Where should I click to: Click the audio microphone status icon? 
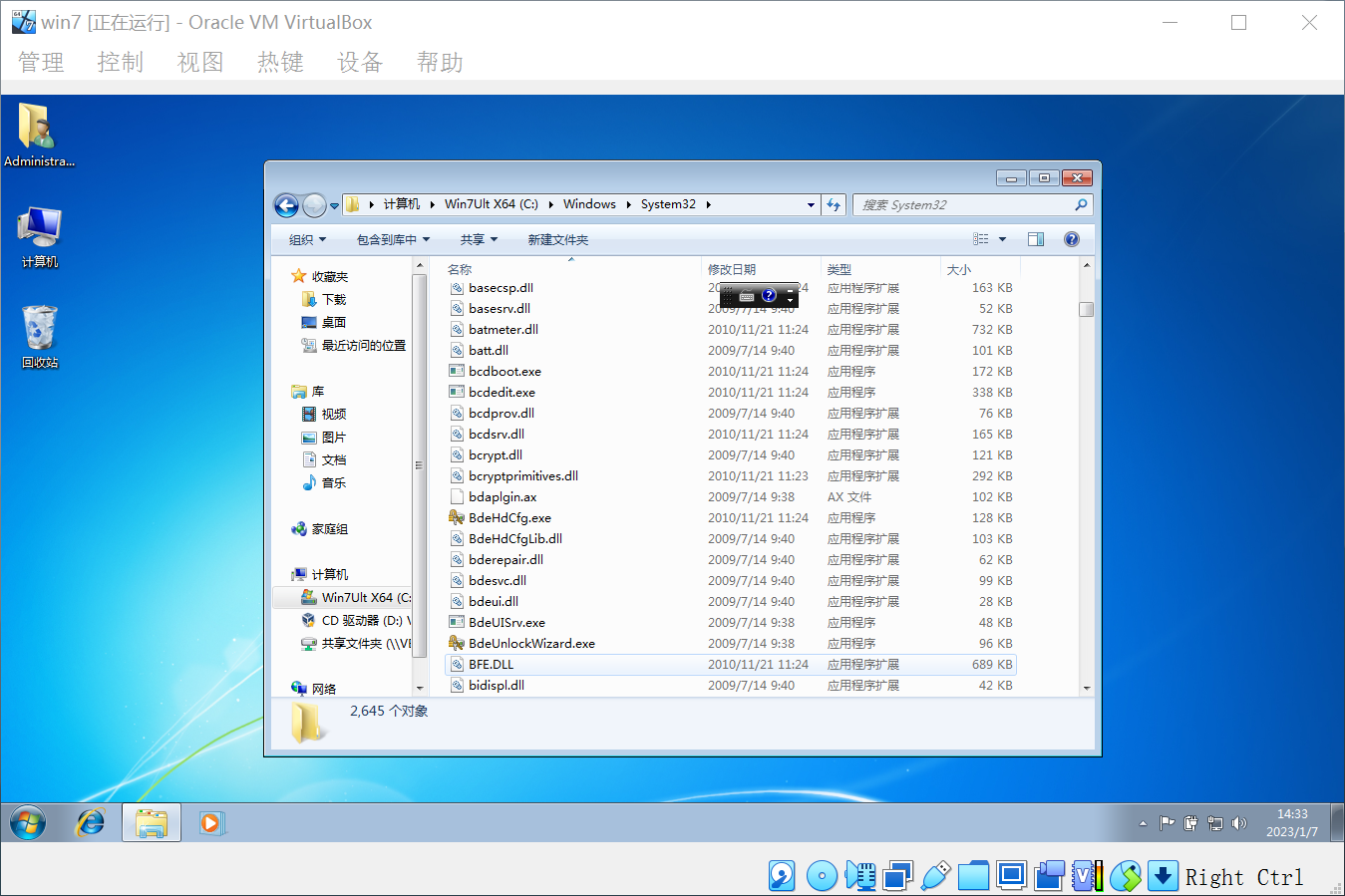pos(860,876)
